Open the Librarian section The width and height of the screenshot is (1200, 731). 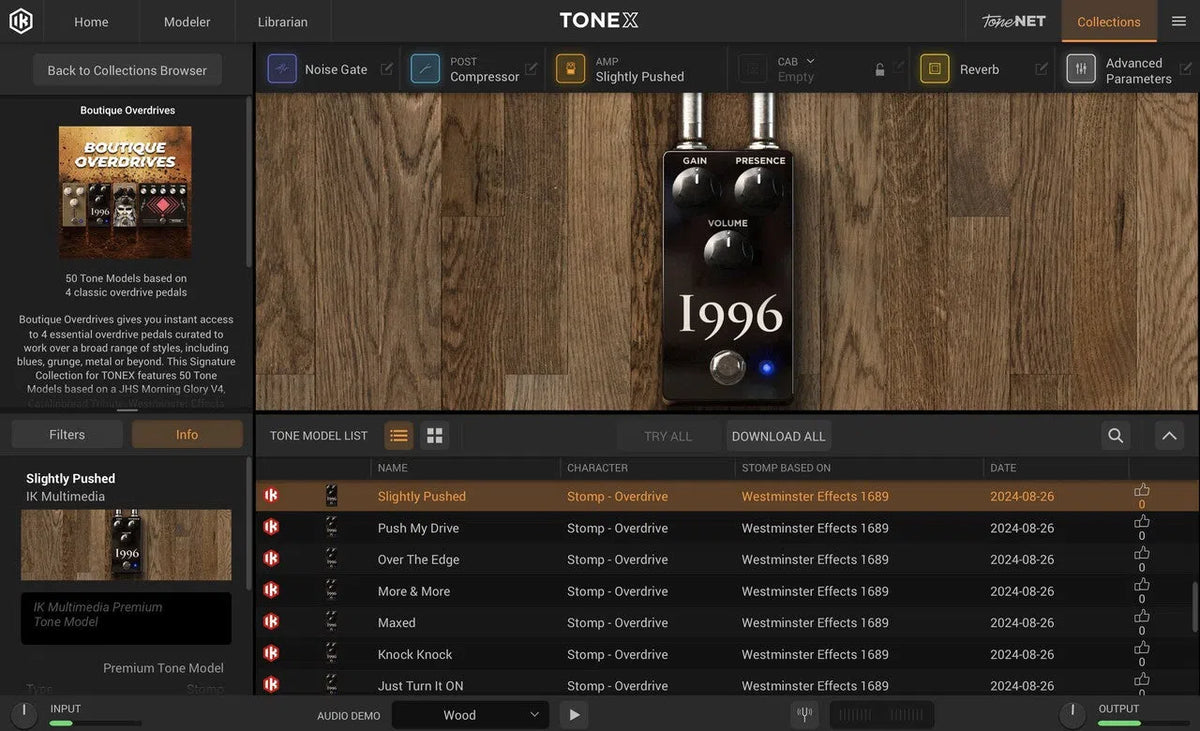(281, 20)
